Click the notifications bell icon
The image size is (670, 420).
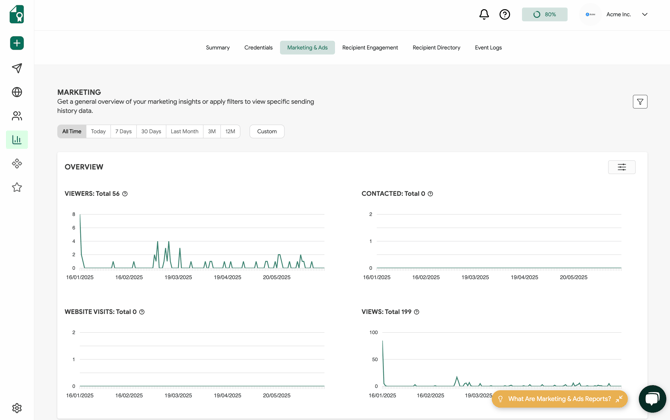click(484, 14)
